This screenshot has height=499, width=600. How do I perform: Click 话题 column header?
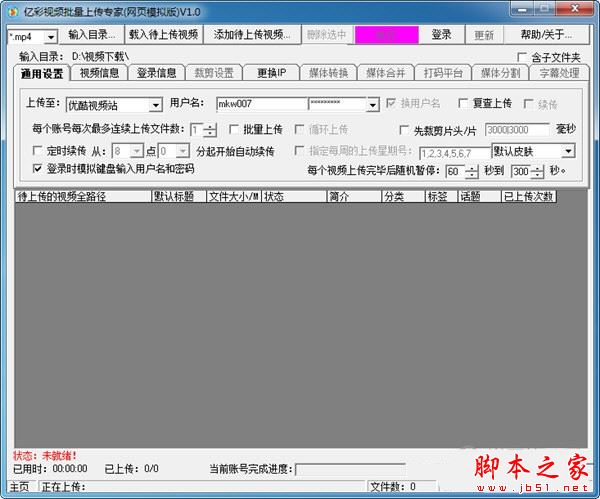coord(480,197)
